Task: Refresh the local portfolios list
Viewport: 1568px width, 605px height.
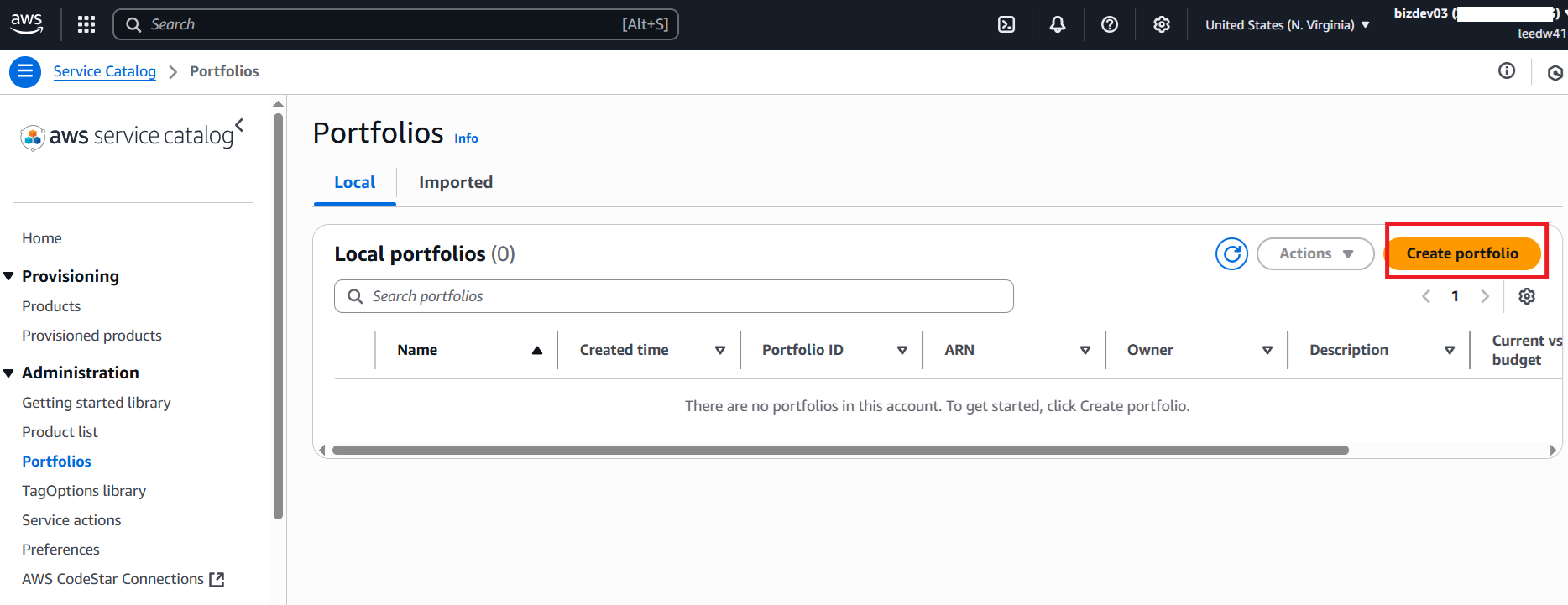Action: 1231,253
